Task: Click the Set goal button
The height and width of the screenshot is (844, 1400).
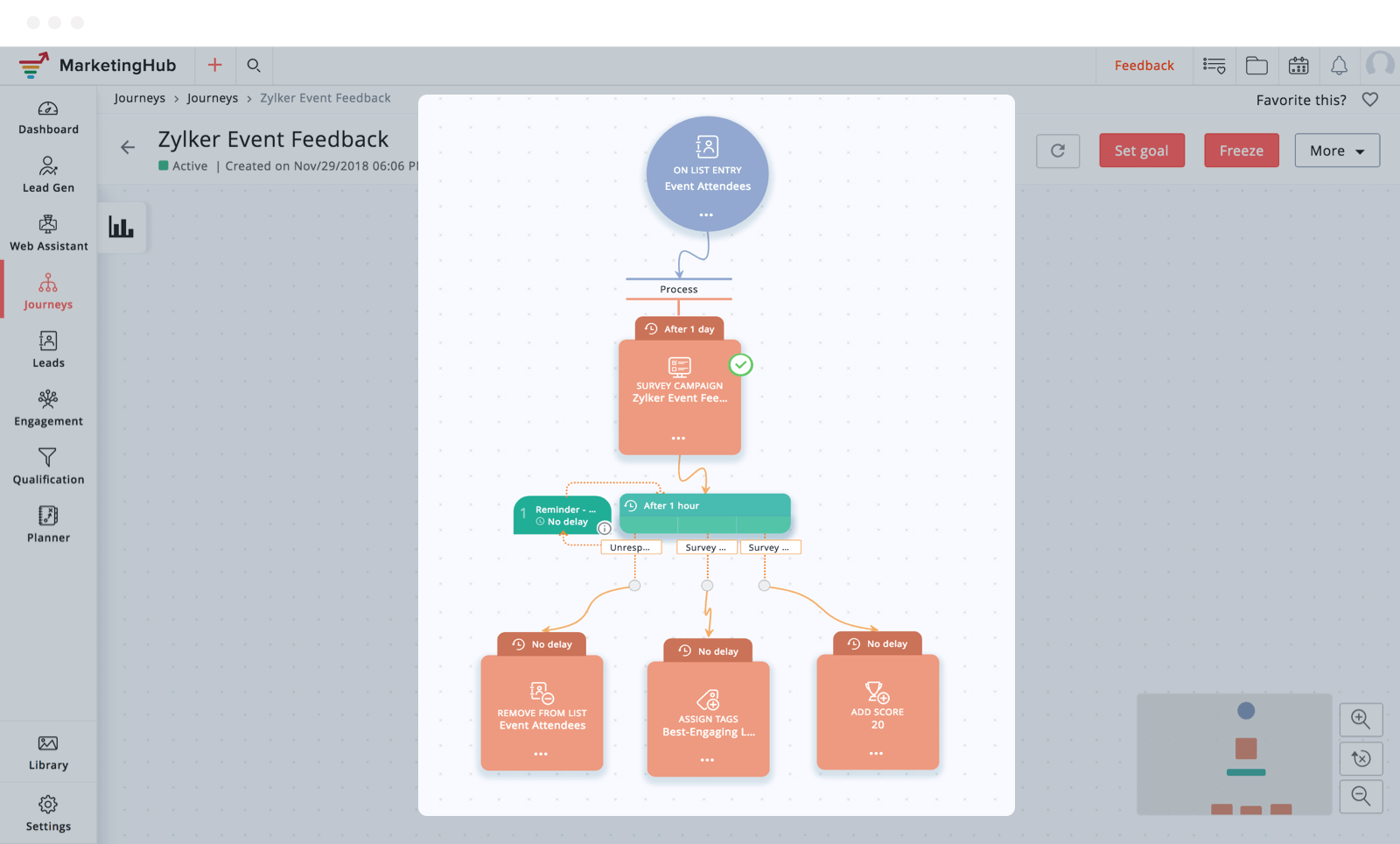Action: 1142,151
